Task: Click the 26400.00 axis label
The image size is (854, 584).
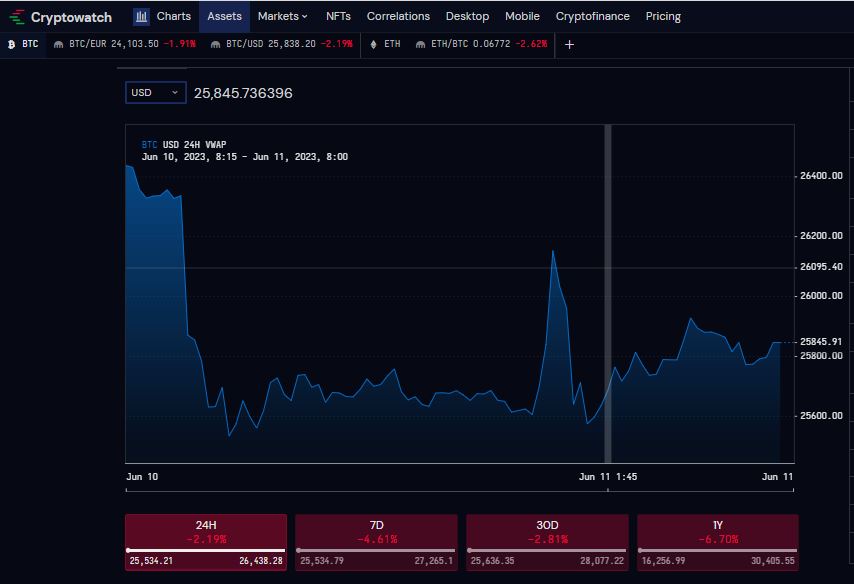Action: (821, 176)
